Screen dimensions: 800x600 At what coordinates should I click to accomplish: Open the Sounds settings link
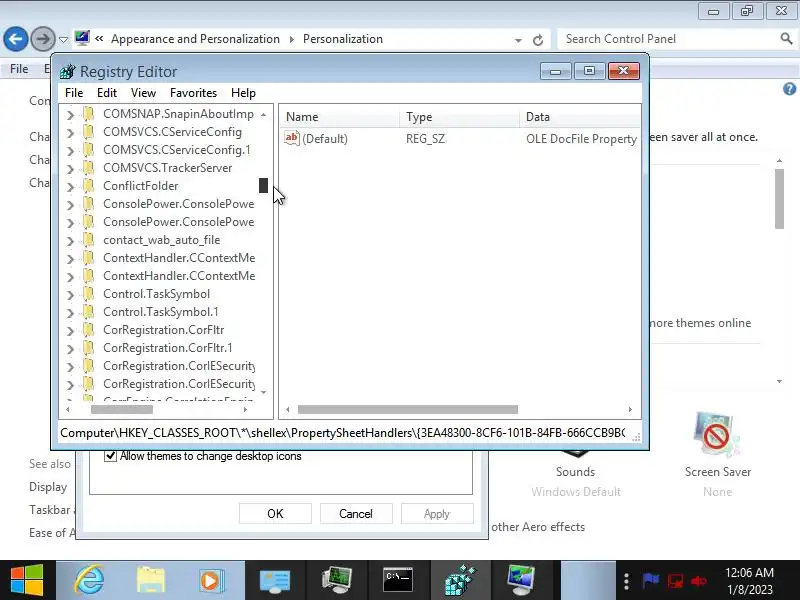pos(576,472)
